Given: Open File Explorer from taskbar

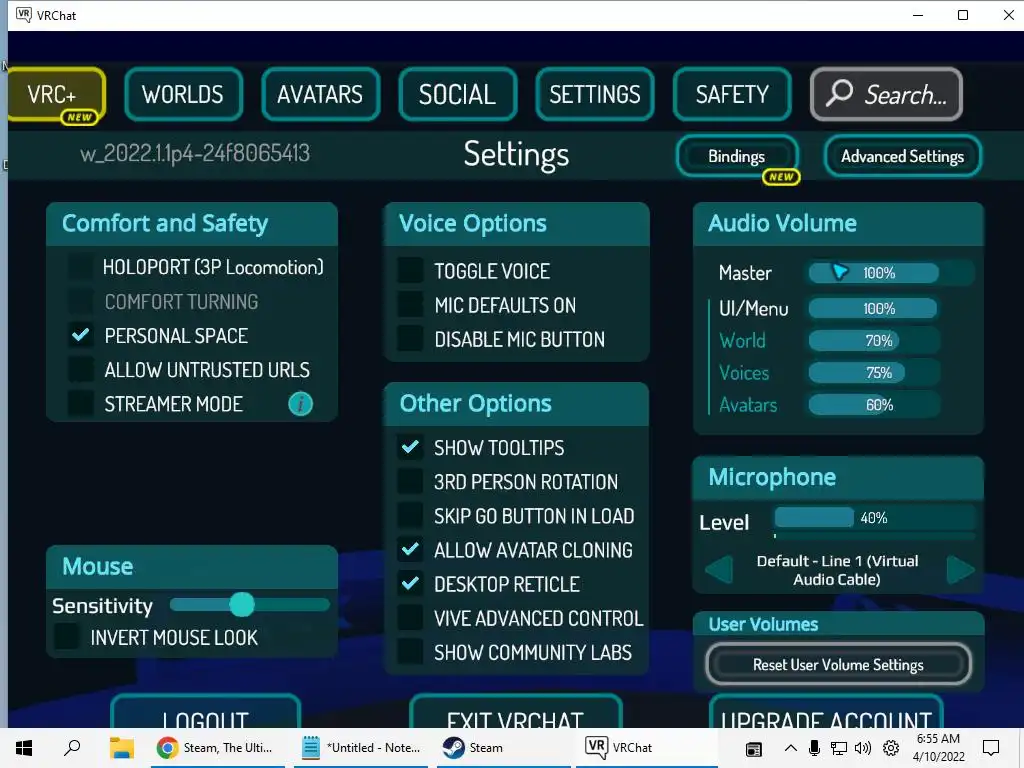Looking at the screenshot, I should click(121, 748).
